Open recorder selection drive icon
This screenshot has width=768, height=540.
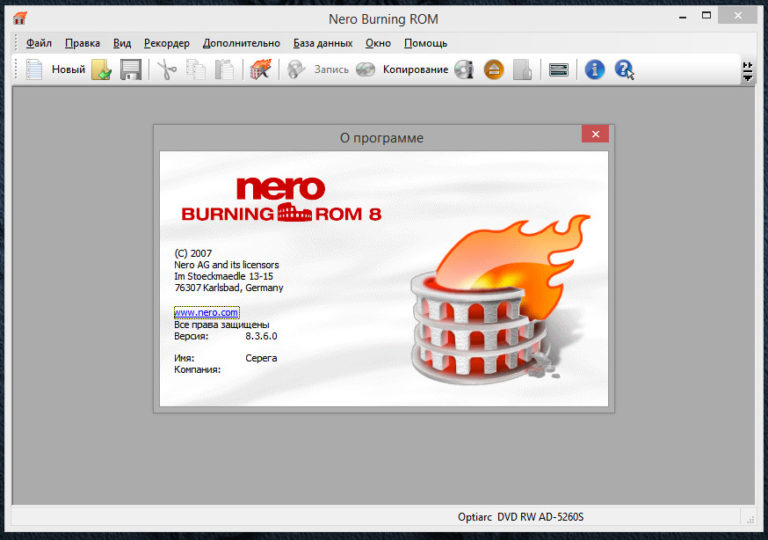click(558, 70)
